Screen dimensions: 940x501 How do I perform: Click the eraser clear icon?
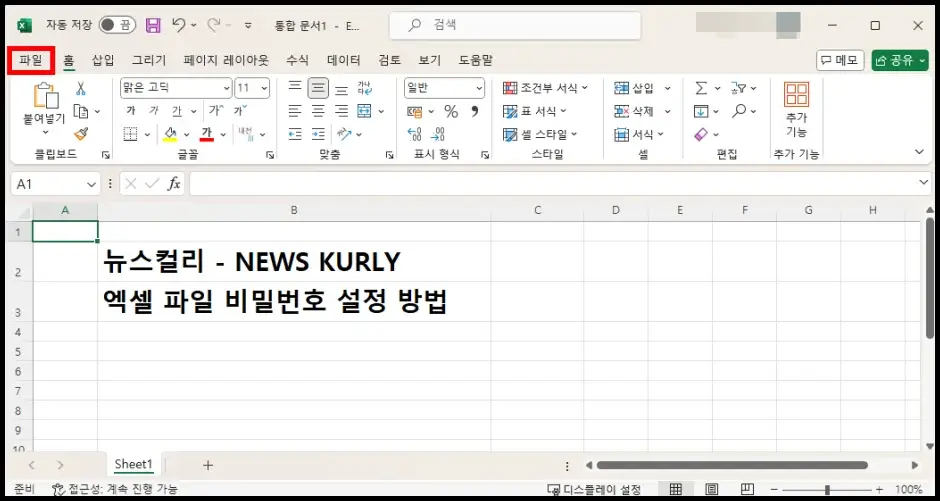(701, 134)
